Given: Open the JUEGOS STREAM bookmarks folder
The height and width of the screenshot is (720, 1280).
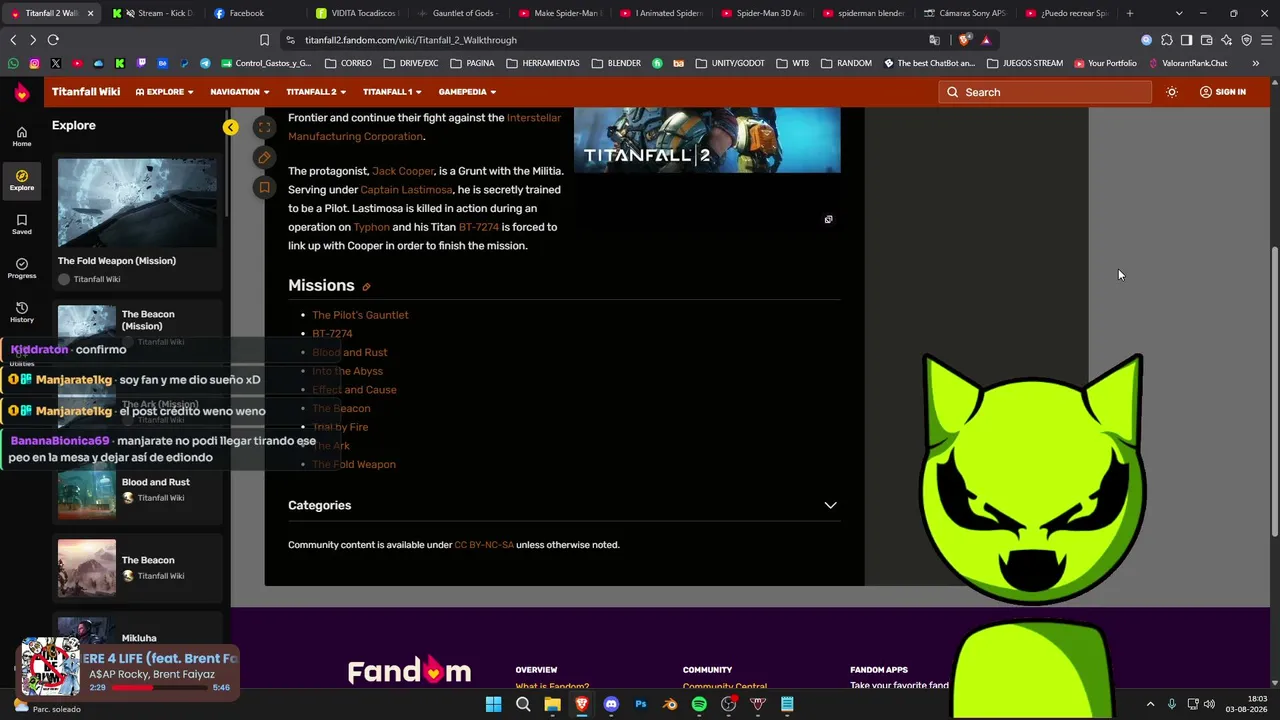Looking at the screenshot, I should click(x=1025, y=63).
